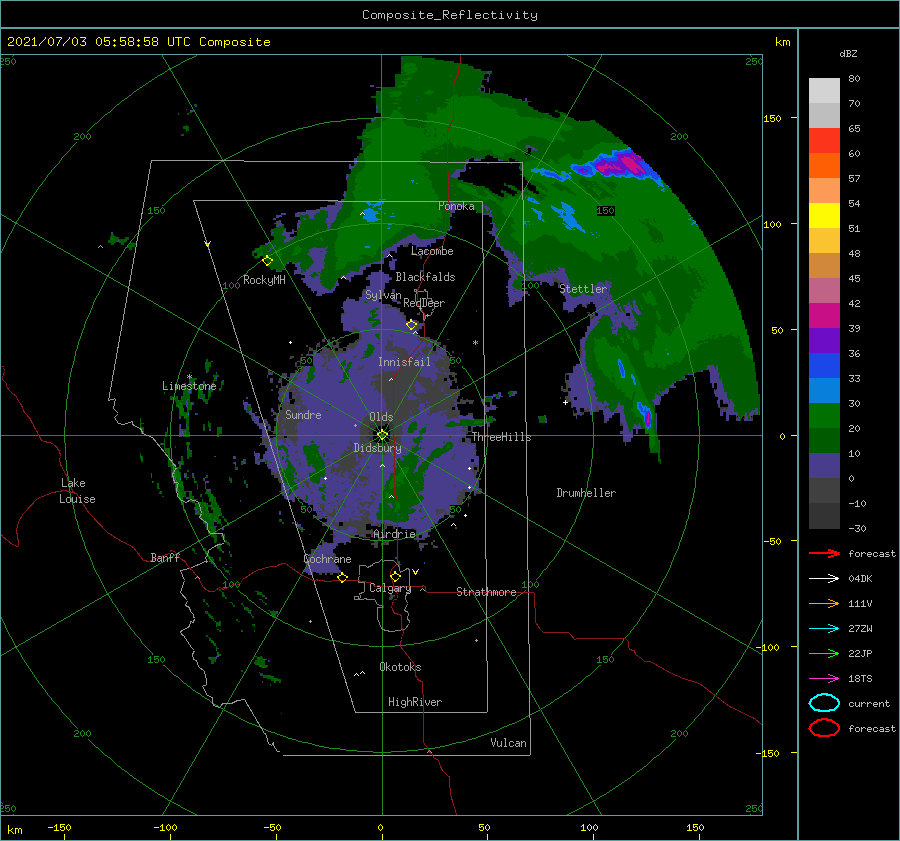Click the 150 value on right axis
The image size is (900, 841).
pos(772,118)
